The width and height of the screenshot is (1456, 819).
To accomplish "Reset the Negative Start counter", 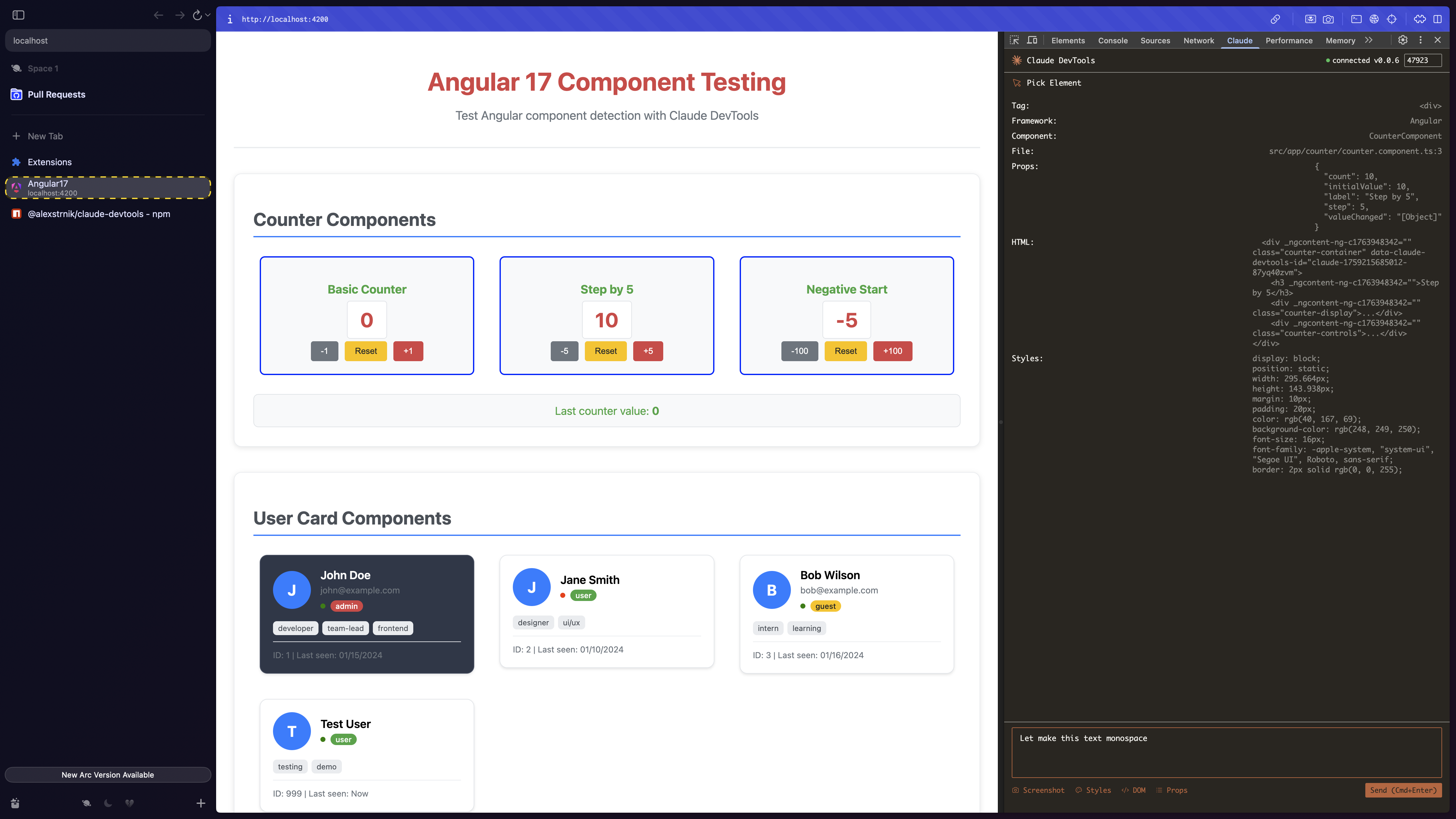I will pyautogui.click(x=846, y=351).
